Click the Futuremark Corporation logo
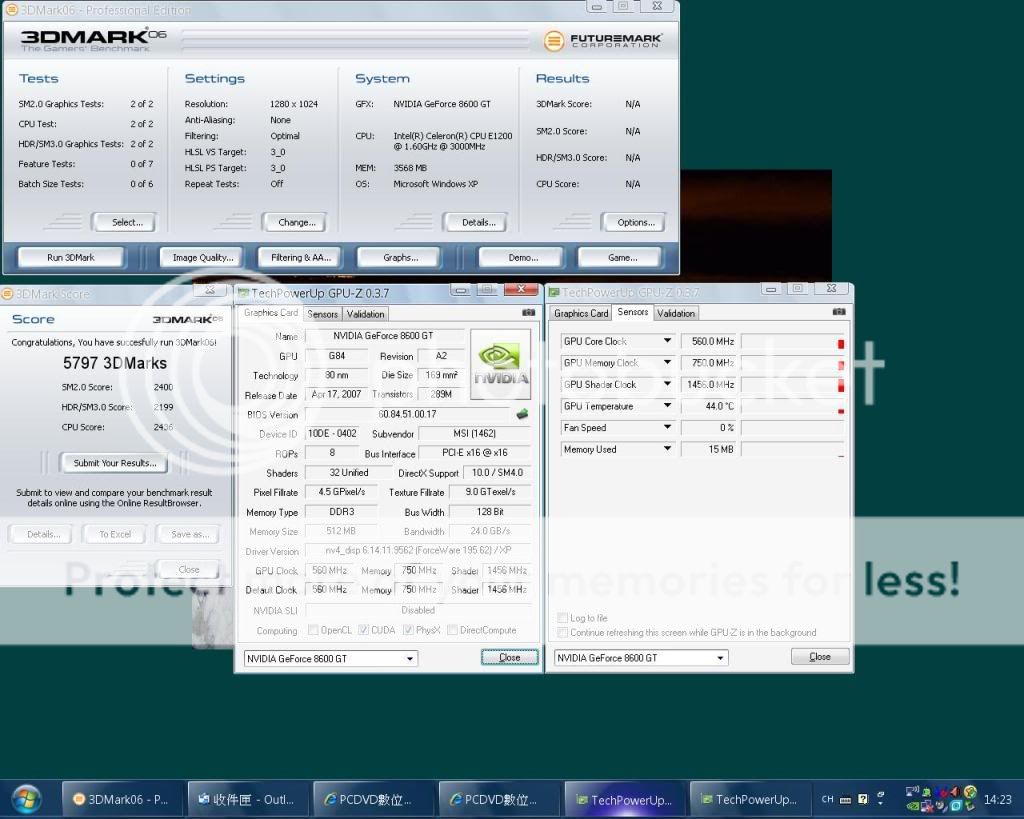This screenshot has height=819, width=1024. pos(603,41)
